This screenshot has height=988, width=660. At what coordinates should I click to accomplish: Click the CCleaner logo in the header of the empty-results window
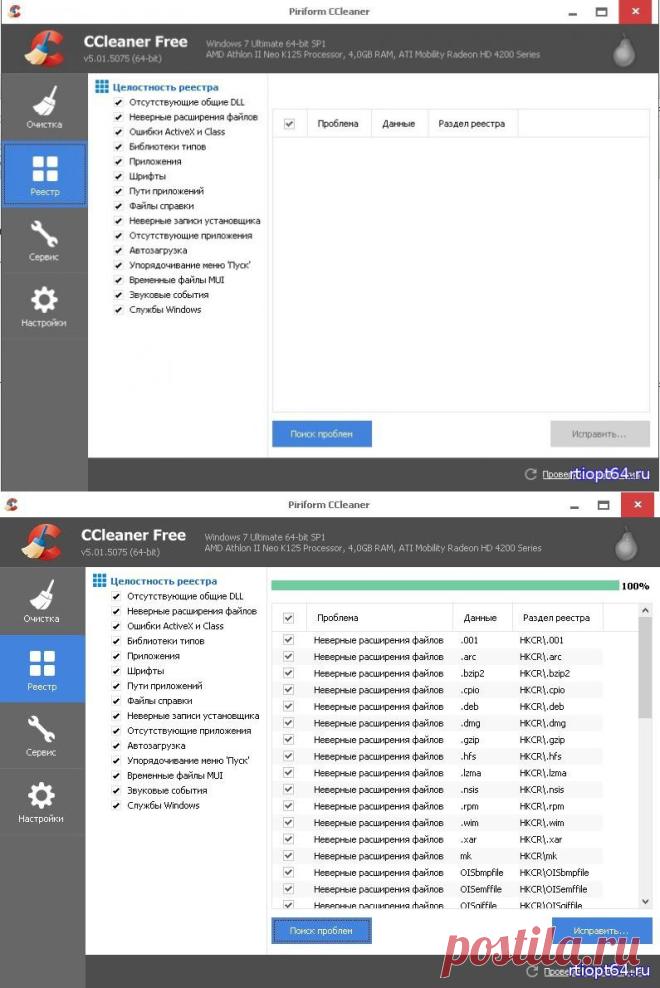pos(45,48)
